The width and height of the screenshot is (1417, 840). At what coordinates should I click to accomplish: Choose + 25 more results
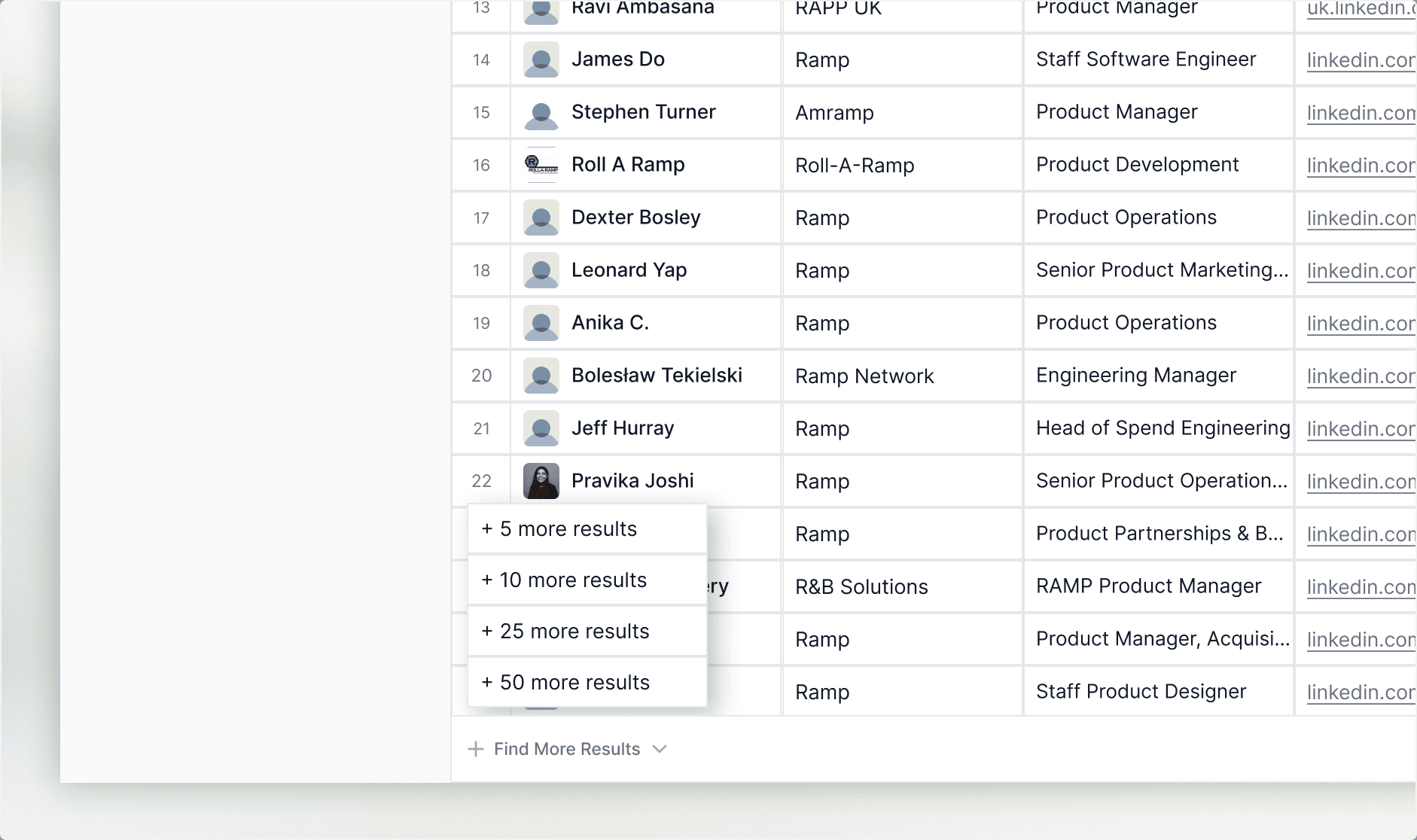click(x=587, y=632)
